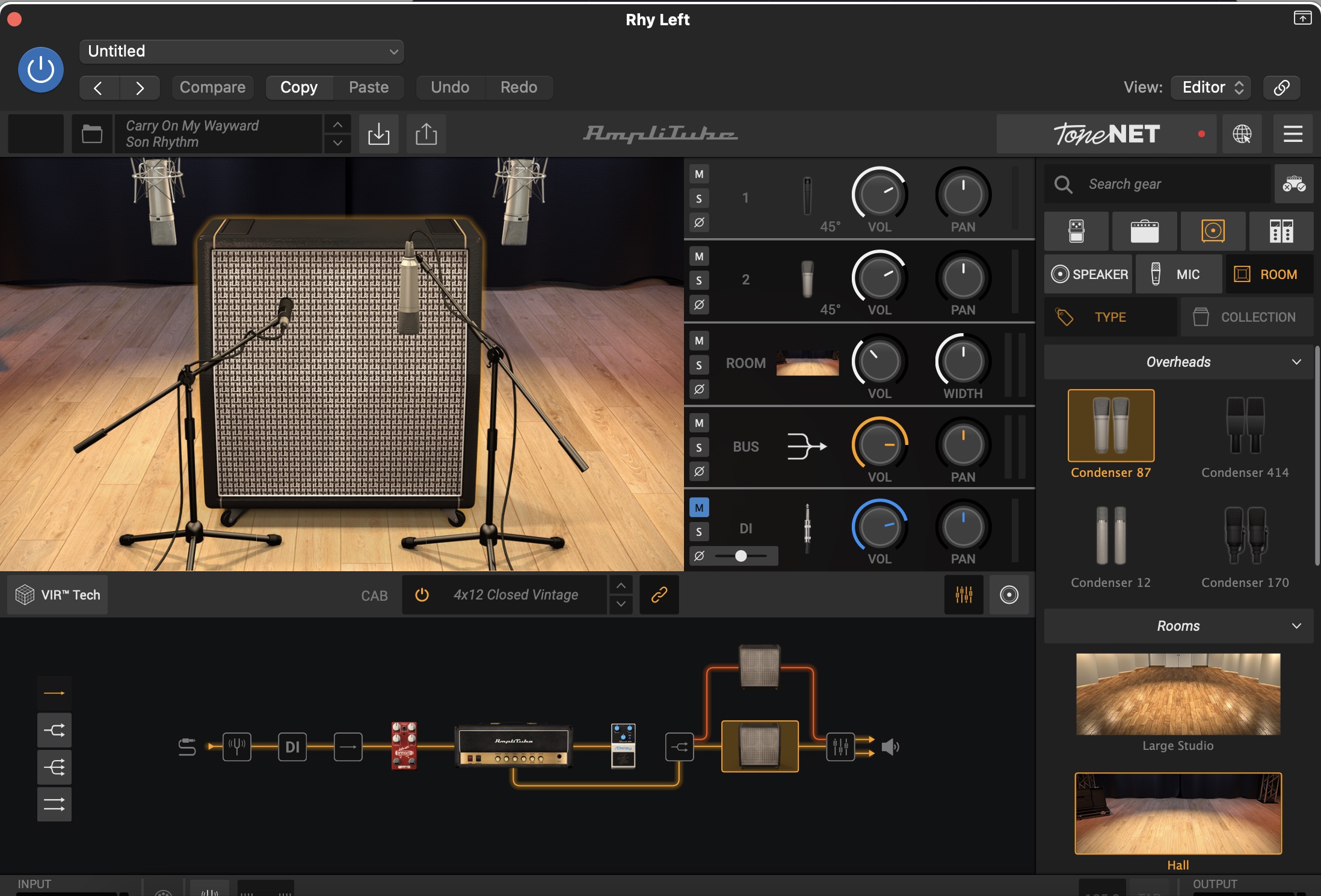1321x896 pixels.
Task: Click the gear filter icon beside search
Action: [x=1293, y=184]
